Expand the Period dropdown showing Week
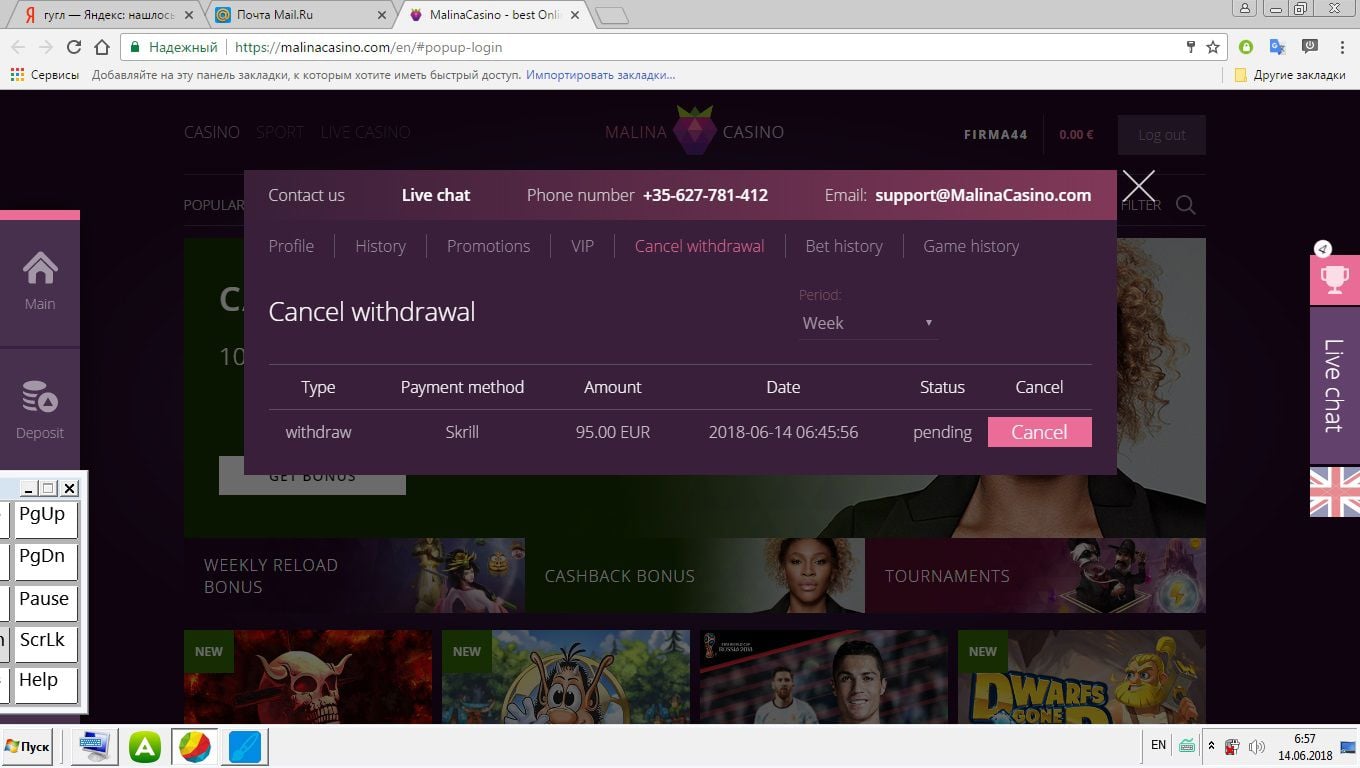1360x768 pixels. click(867, 323)
